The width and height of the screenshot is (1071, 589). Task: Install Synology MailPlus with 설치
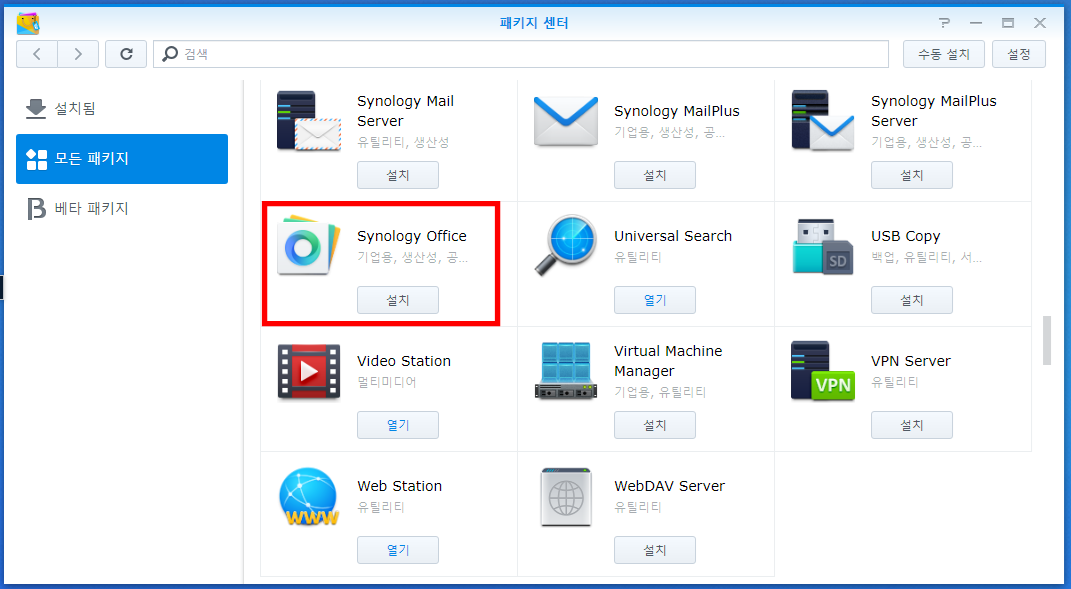tap(654, 175)
